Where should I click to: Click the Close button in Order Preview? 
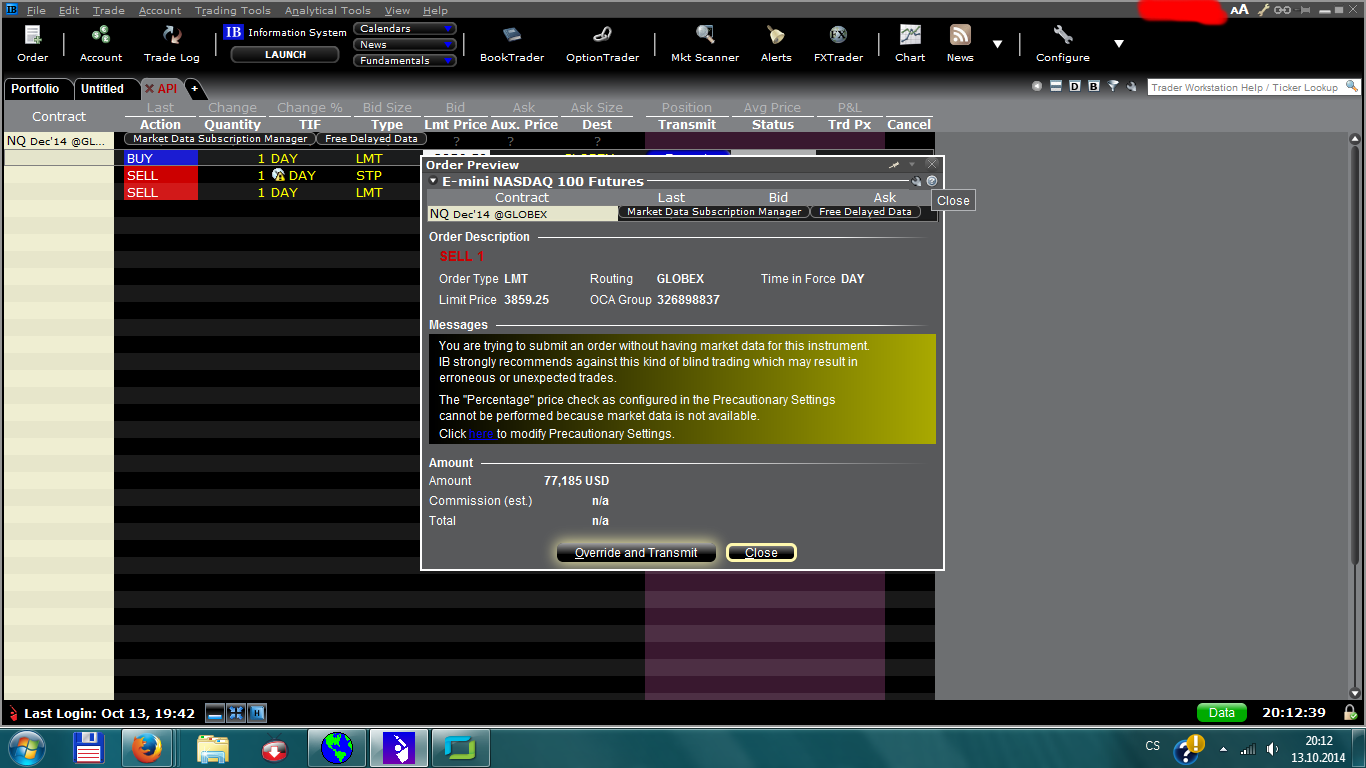(761, 553)
